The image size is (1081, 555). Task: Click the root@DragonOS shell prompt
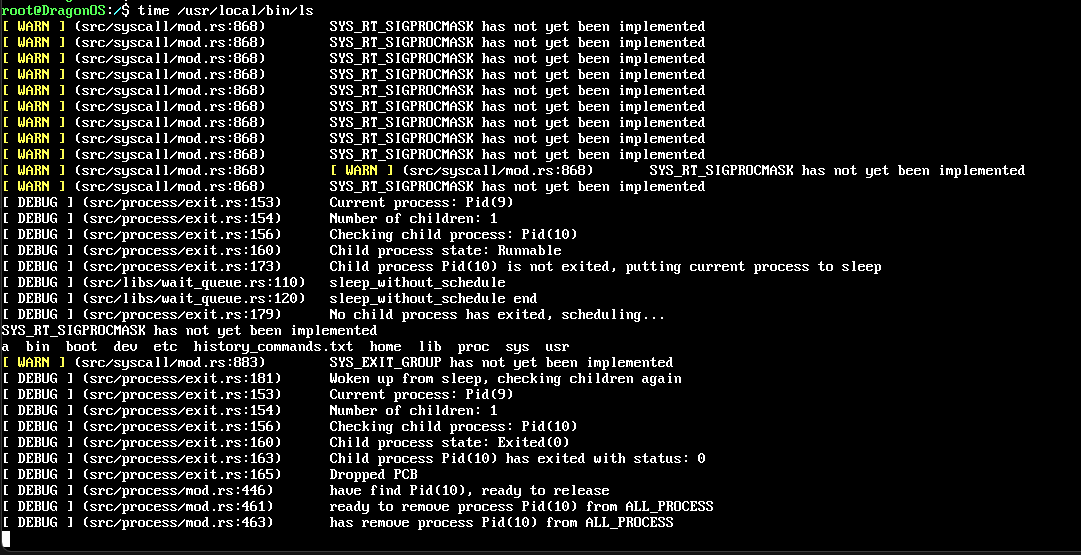coord(60,9)
